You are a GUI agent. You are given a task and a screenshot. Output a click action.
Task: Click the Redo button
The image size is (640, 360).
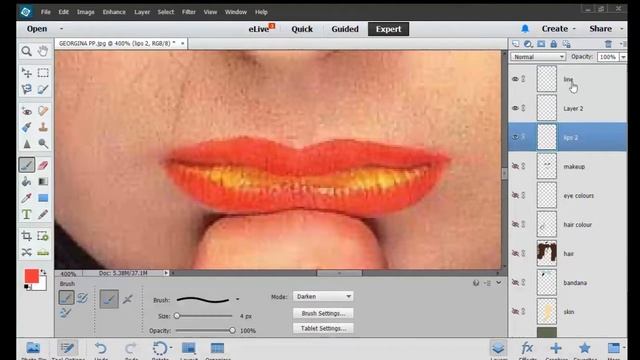[130, 350]
